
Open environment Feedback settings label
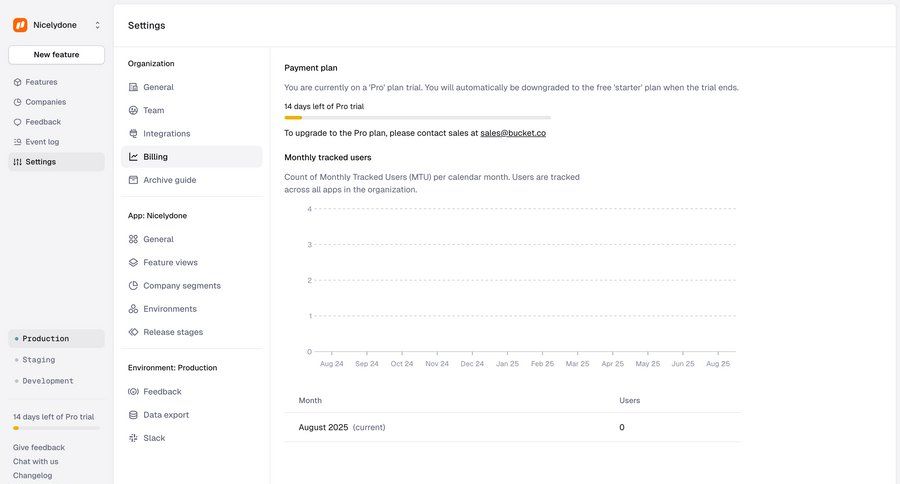(162, 392)
